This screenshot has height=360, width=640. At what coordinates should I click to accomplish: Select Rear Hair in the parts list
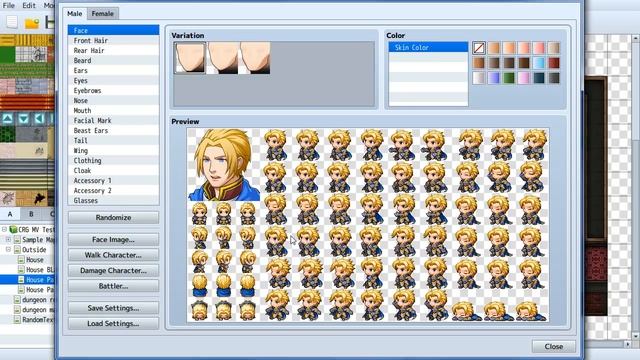point(113,51)
